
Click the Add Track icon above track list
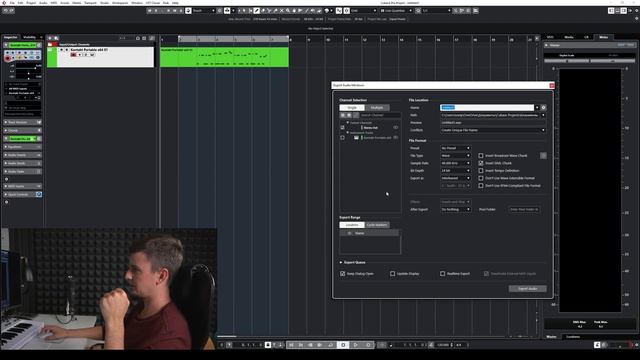tap(50, 38)
